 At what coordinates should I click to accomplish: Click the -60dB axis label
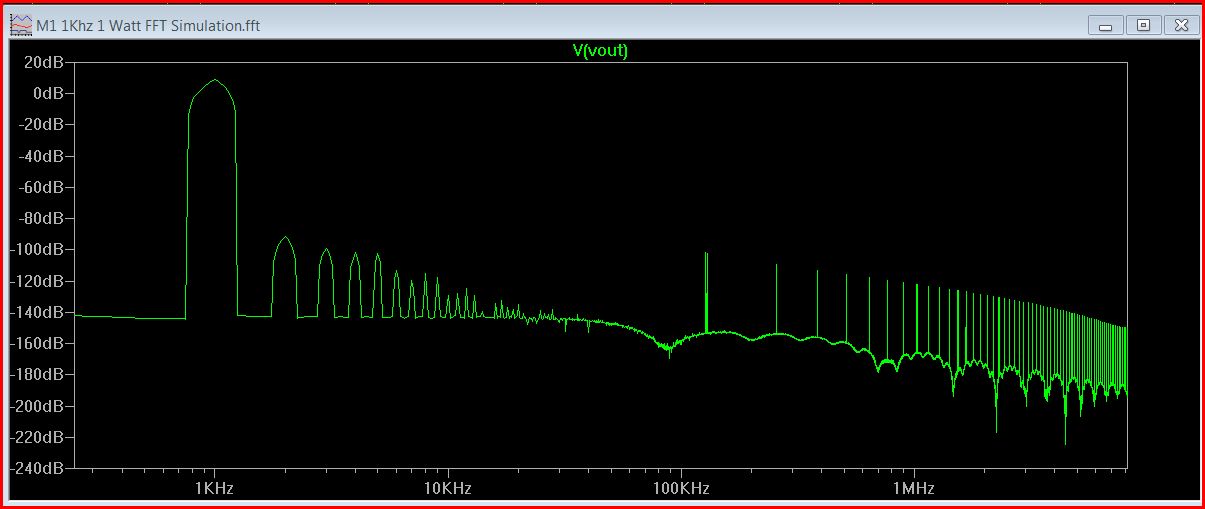tap(41, 187)
